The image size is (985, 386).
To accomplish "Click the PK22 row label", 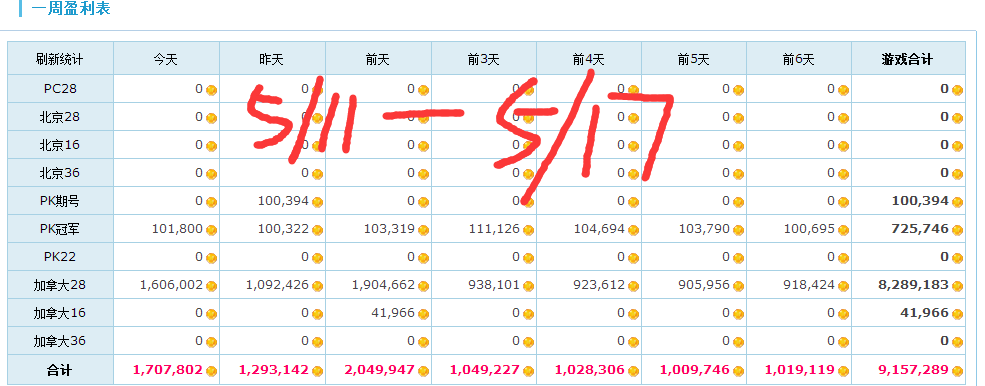I will [x=60, y=257].
